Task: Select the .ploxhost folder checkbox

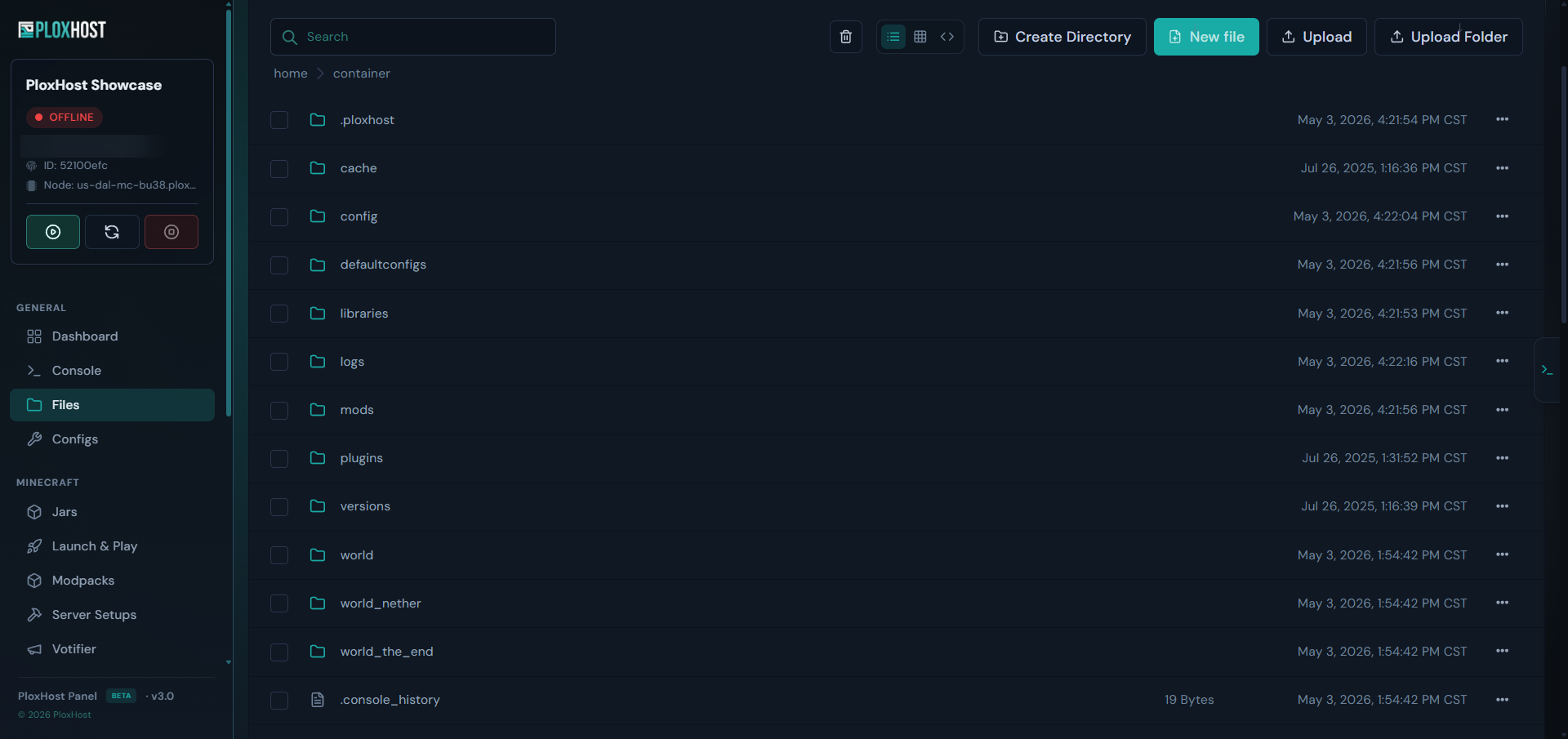Action: [279, 120]
